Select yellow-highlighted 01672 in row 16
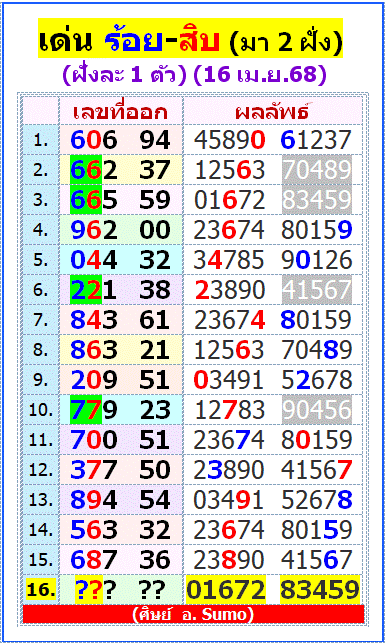The height and width of the screenshot is (643, 385). pyautogui.click(x=226, y=590)
